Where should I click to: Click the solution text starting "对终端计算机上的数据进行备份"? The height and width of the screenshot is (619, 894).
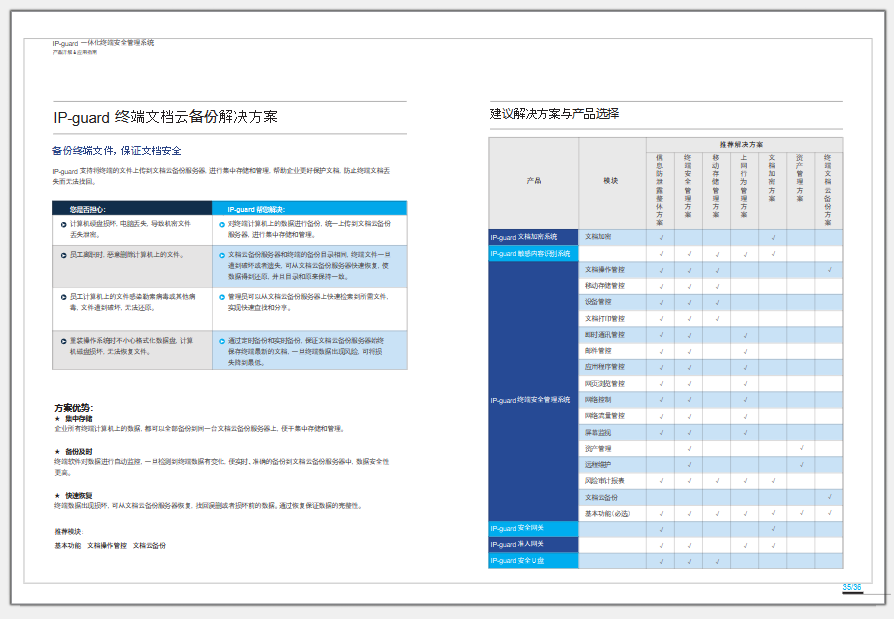click(310, 229)
